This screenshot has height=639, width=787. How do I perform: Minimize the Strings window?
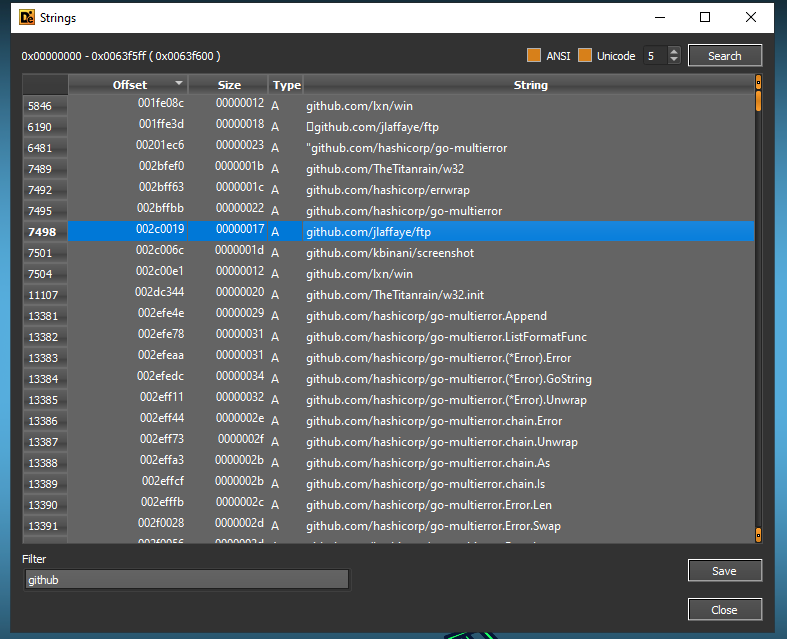[660, 18]
